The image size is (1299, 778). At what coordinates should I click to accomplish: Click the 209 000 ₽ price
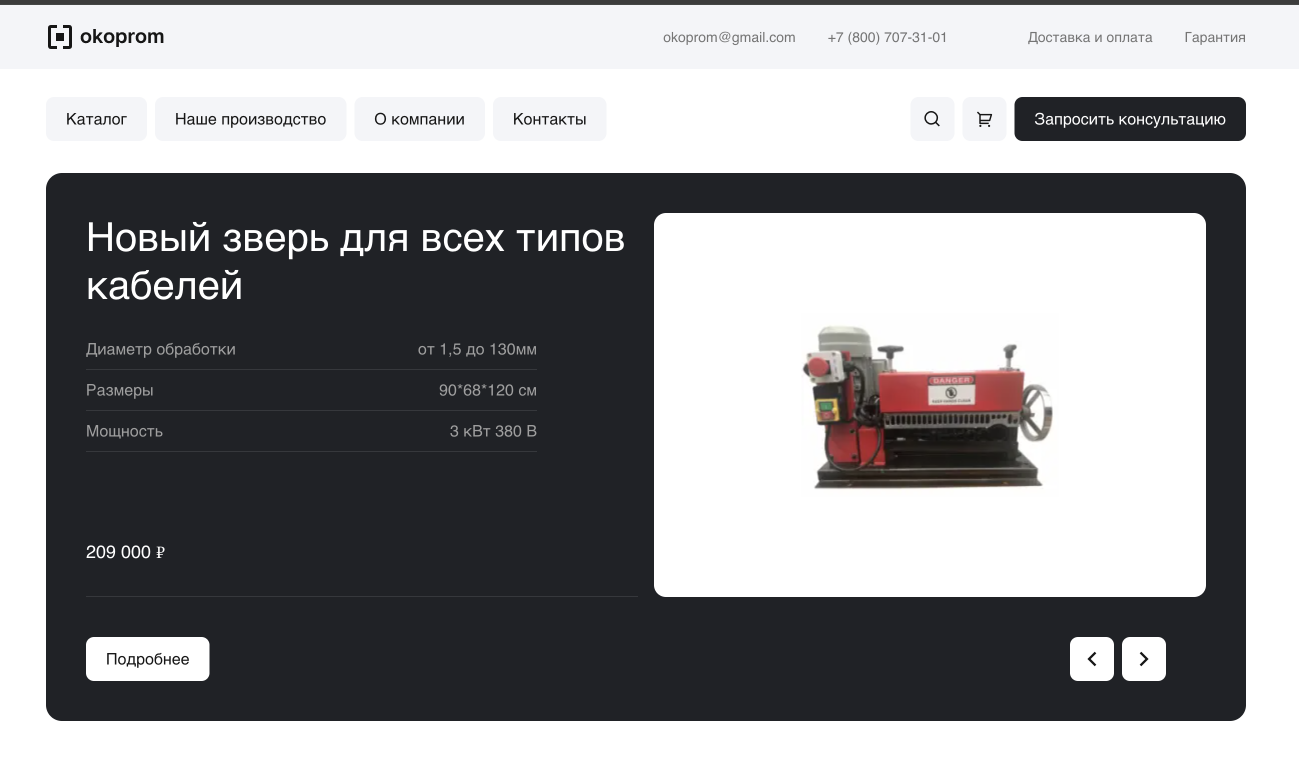click(125, 552)
